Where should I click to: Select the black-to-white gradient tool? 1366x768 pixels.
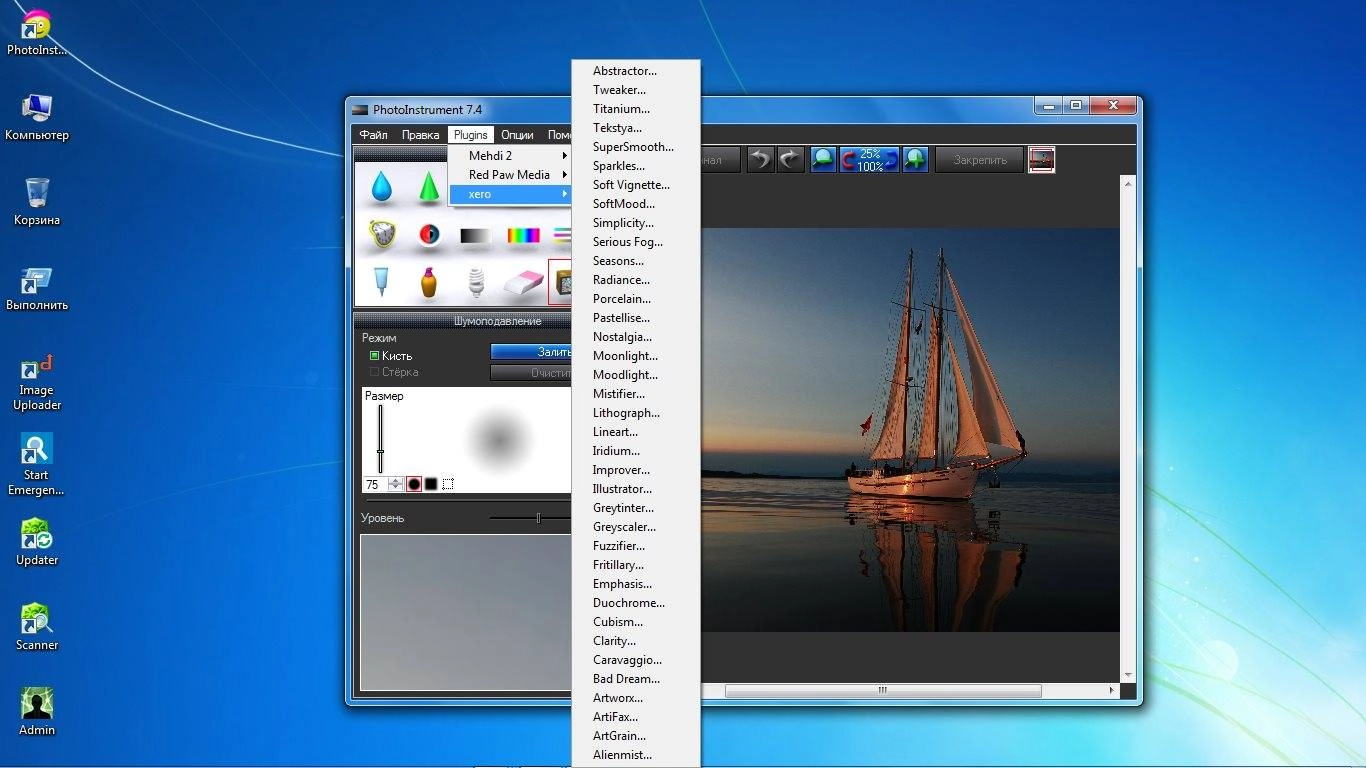[x=476, y=236]
